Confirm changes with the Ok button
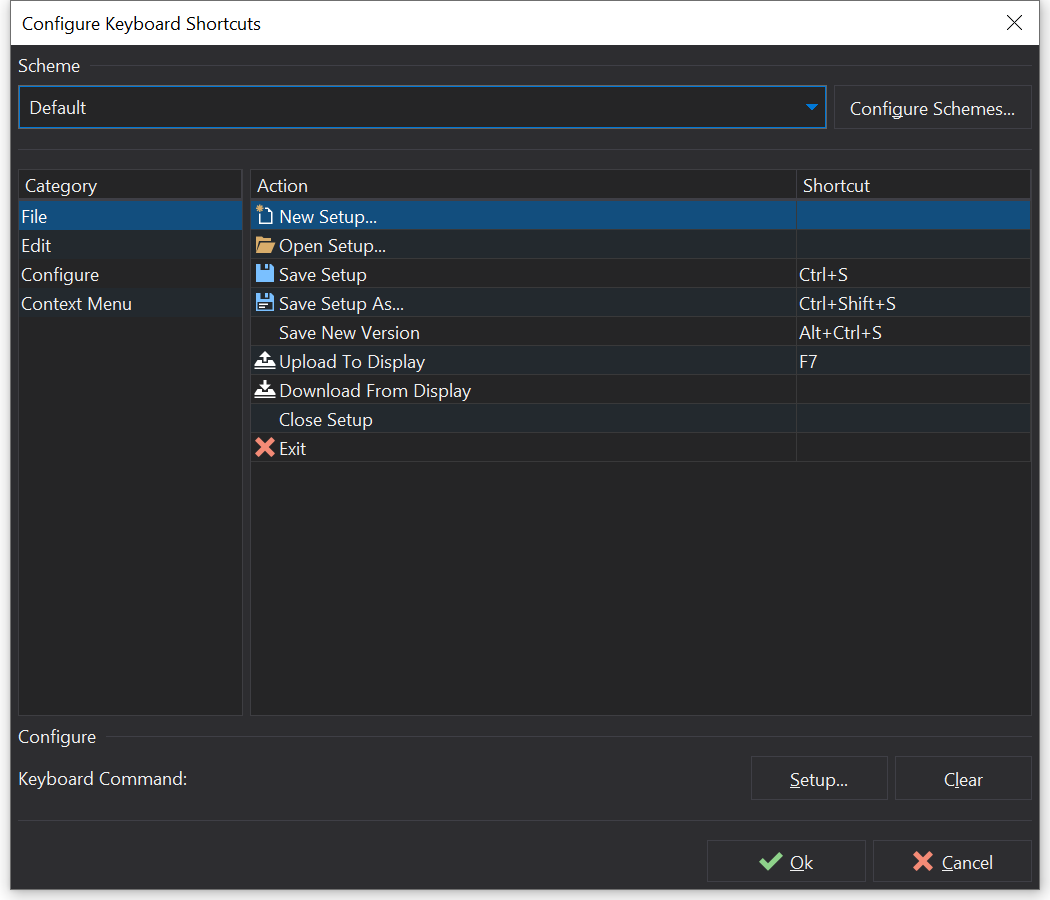 [x=786, y=862]
